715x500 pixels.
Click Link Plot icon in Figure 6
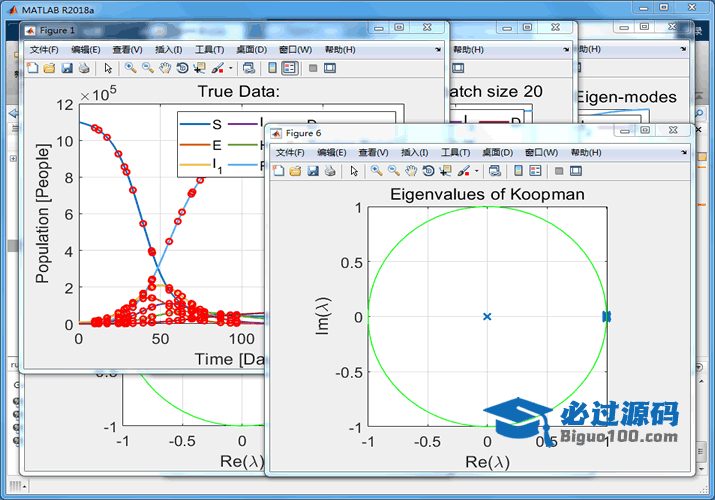[x=495, y=171]
